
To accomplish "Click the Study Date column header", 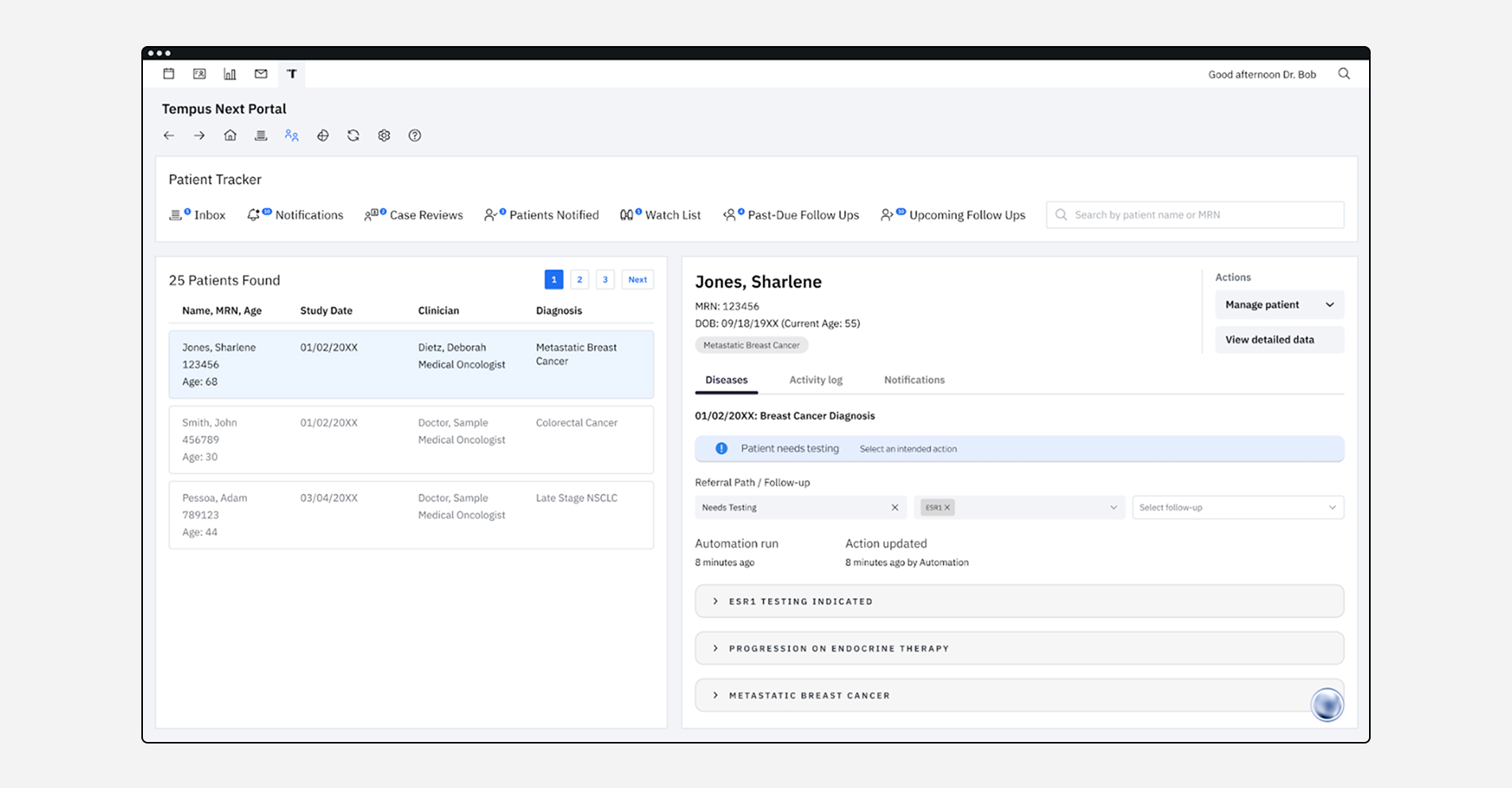I will click(x=326, y=311).
